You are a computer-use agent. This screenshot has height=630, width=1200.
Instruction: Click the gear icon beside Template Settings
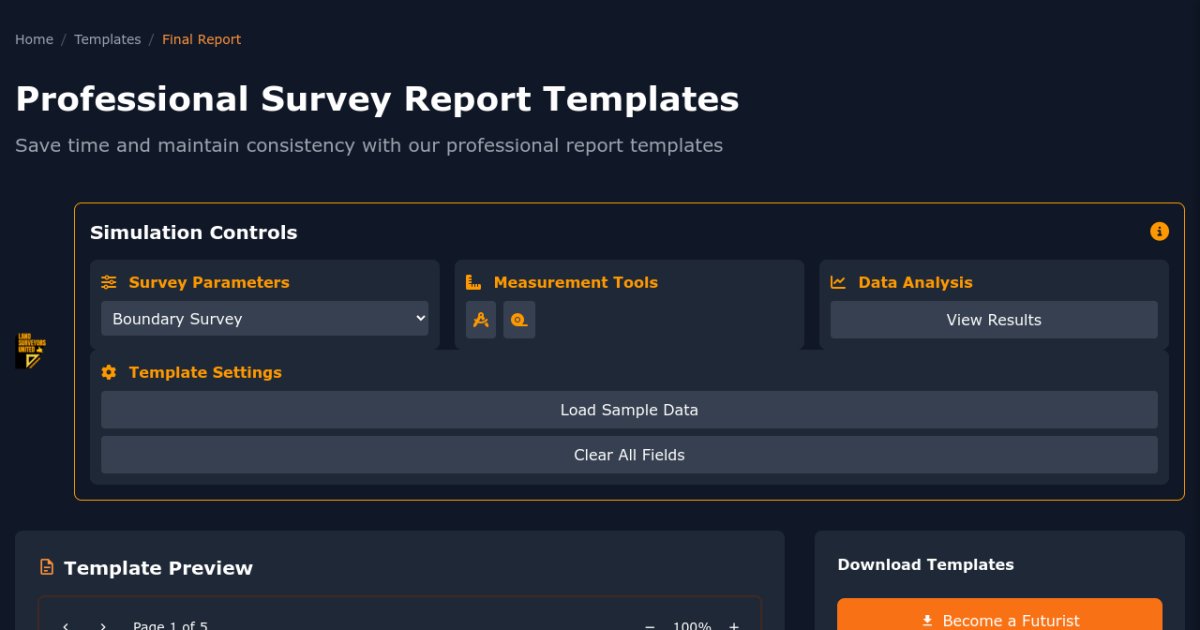108,372
